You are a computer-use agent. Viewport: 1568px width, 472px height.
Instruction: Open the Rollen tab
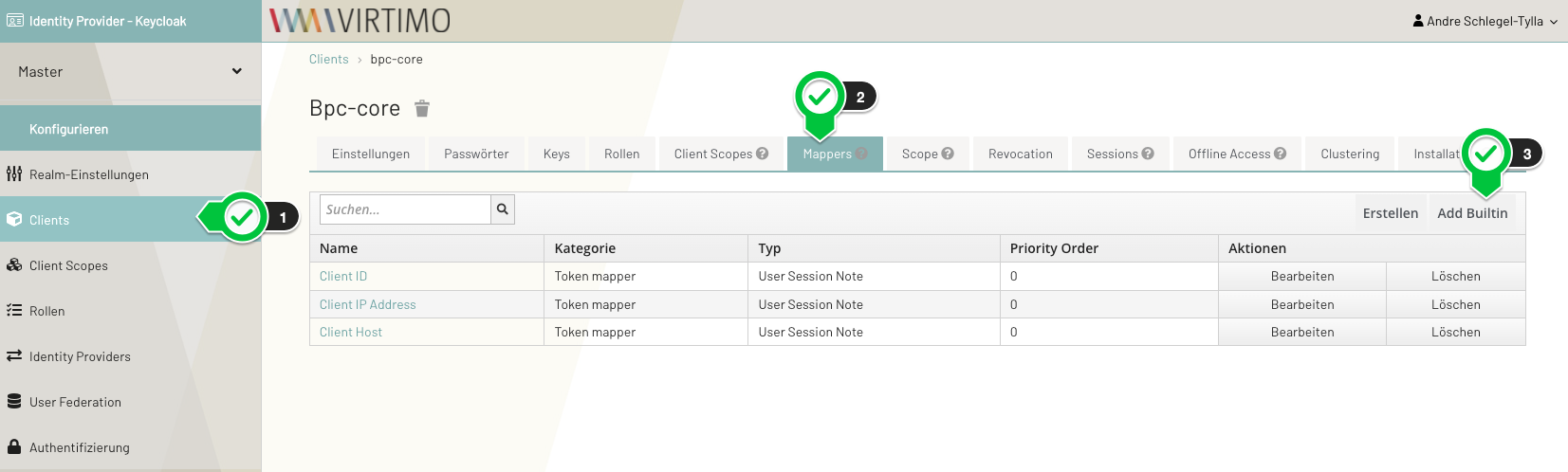click(622, 154)
